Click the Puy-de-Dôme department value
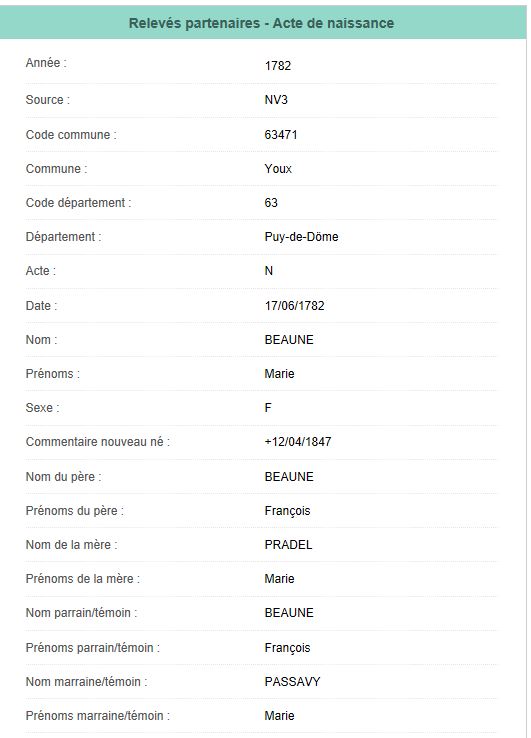Screen dimensions: 531x738 [x=301, y=237]
